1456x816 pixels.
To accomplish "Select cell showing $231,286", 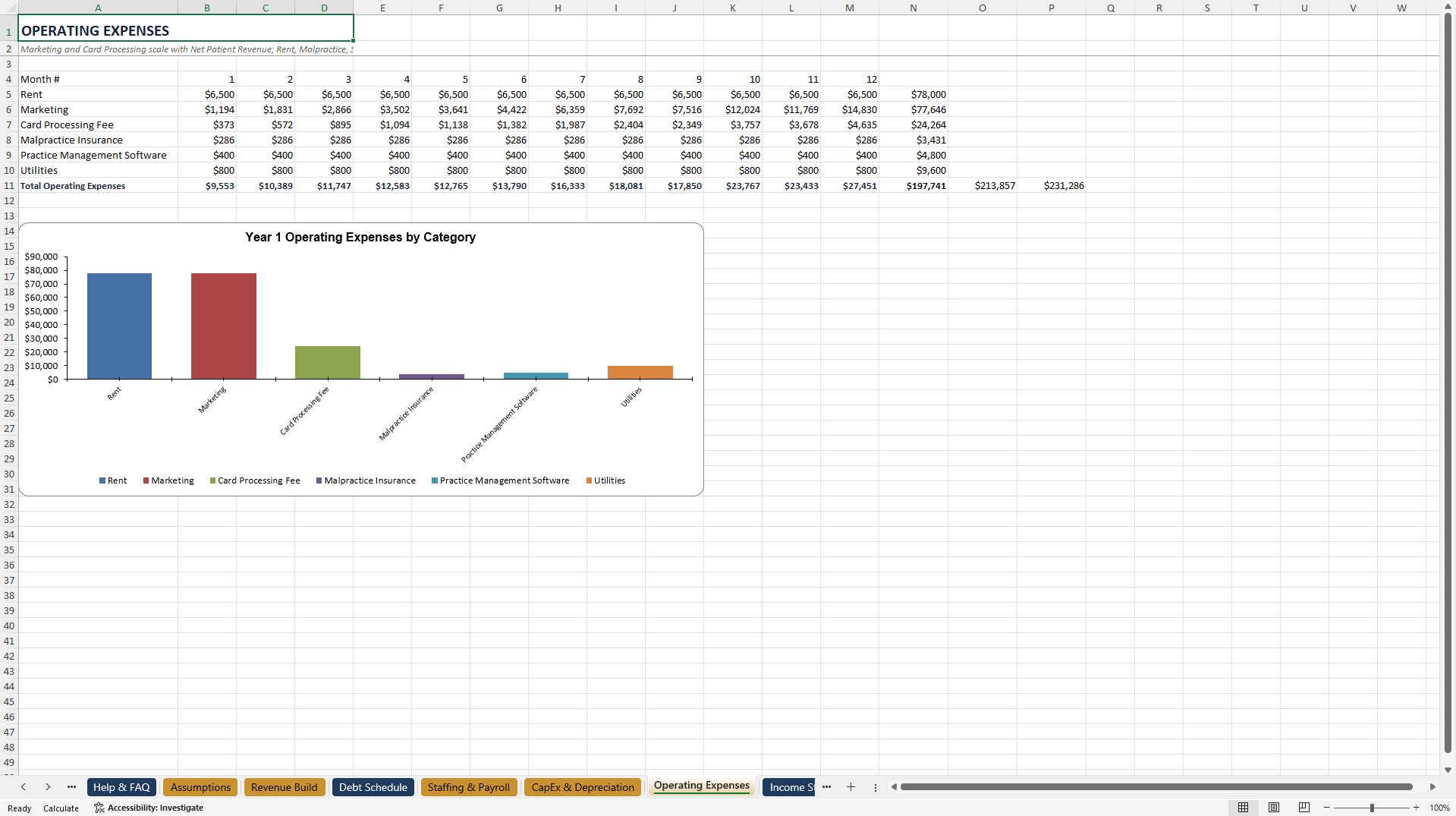I will [x=1052, y=185].
